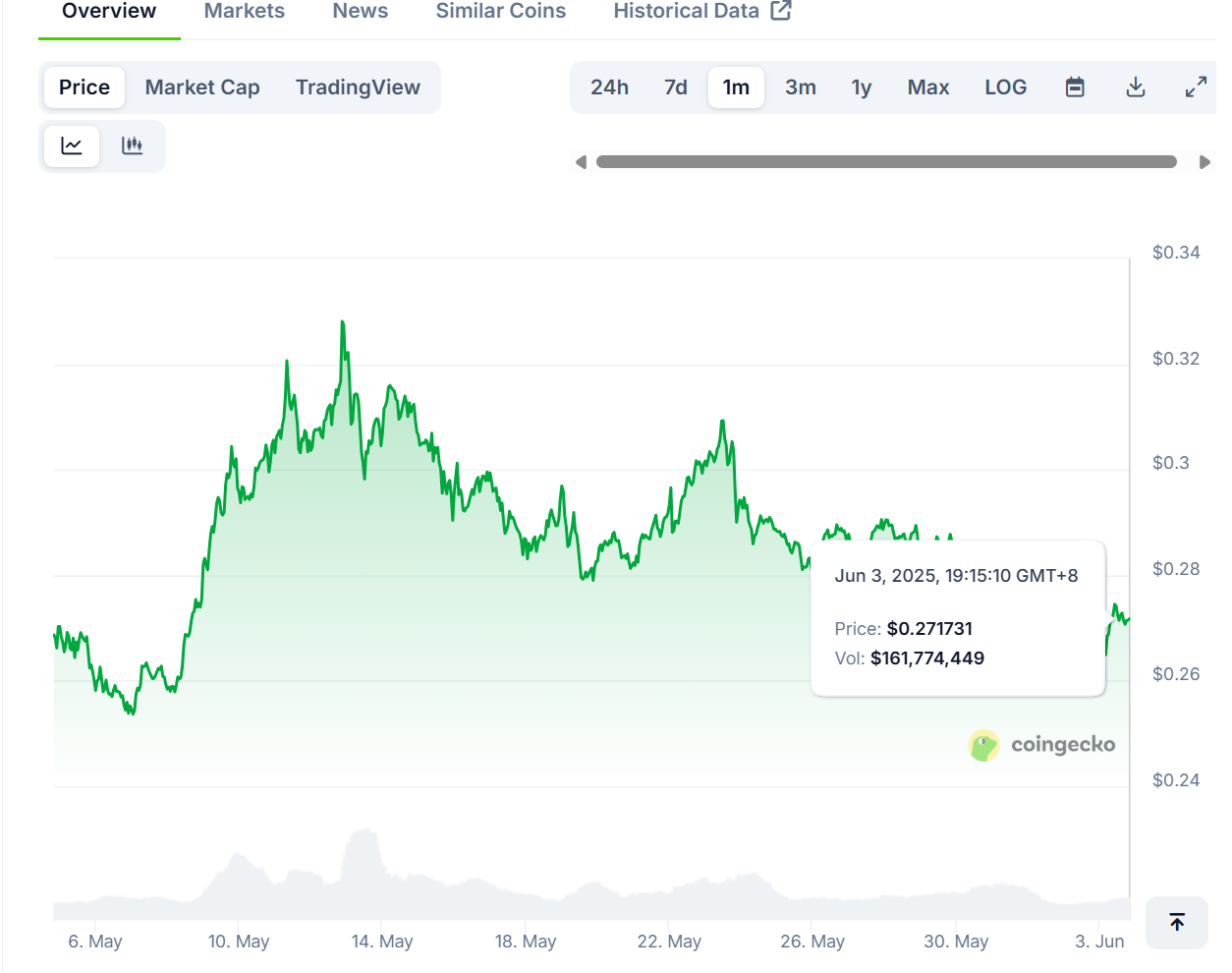Switch to candlestick chart icon
1232x973 pixels.
tap(132, 146)
